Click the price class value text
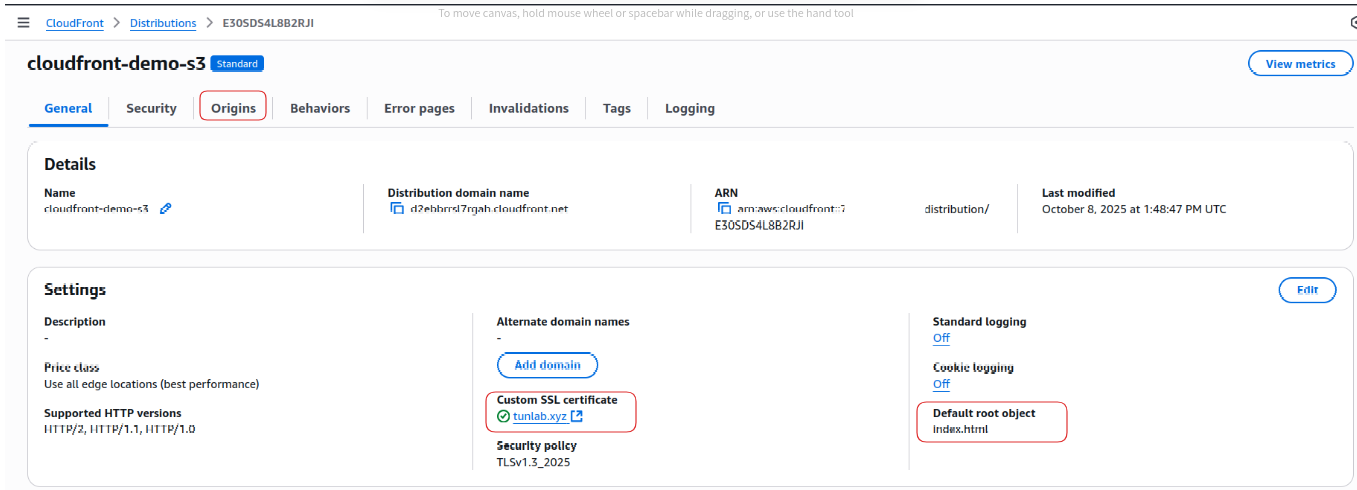This screenshot has height=490, width=1357. (x=151, y=384)
